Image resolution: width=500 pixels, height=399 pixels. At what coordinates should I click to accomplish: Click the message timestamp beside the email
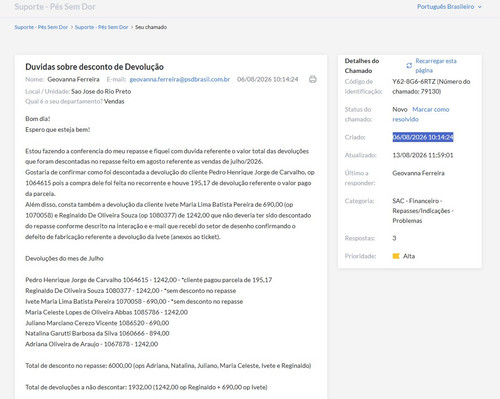click(268, 79)
